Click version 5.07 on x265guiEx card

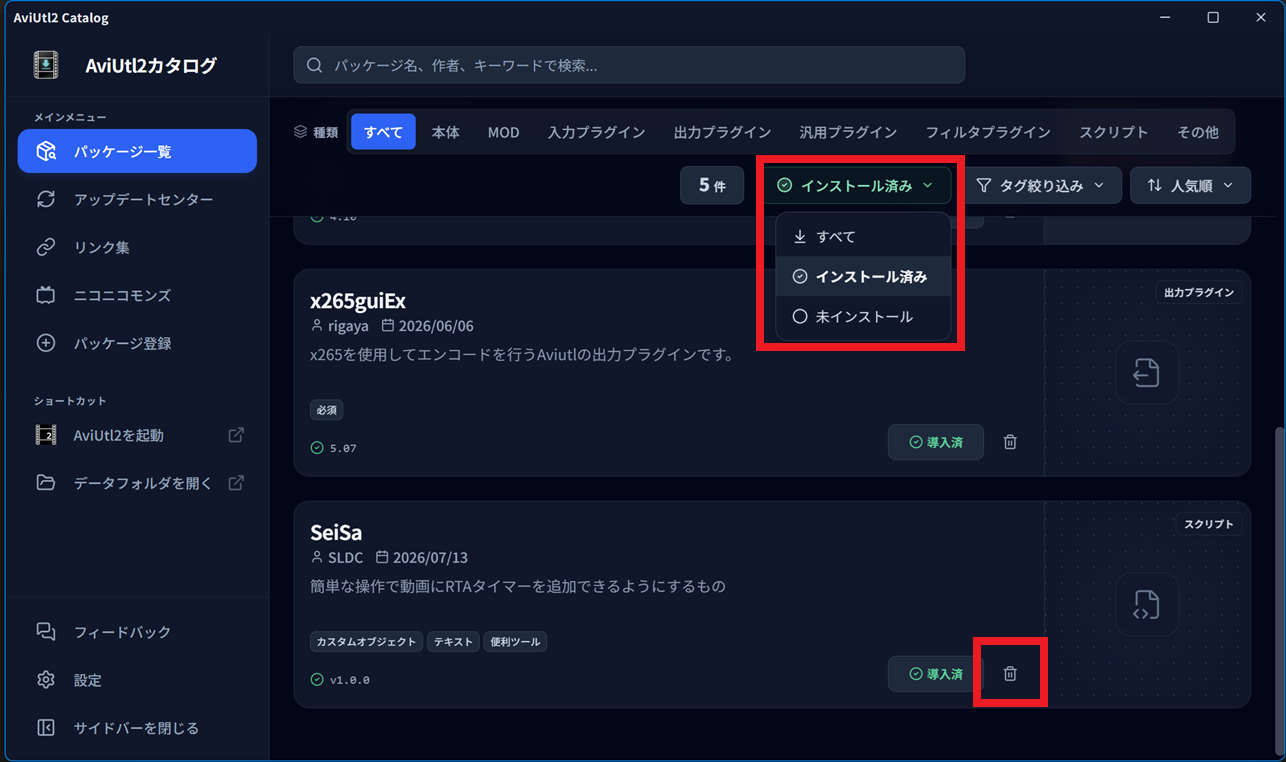[x=343, y=448]
